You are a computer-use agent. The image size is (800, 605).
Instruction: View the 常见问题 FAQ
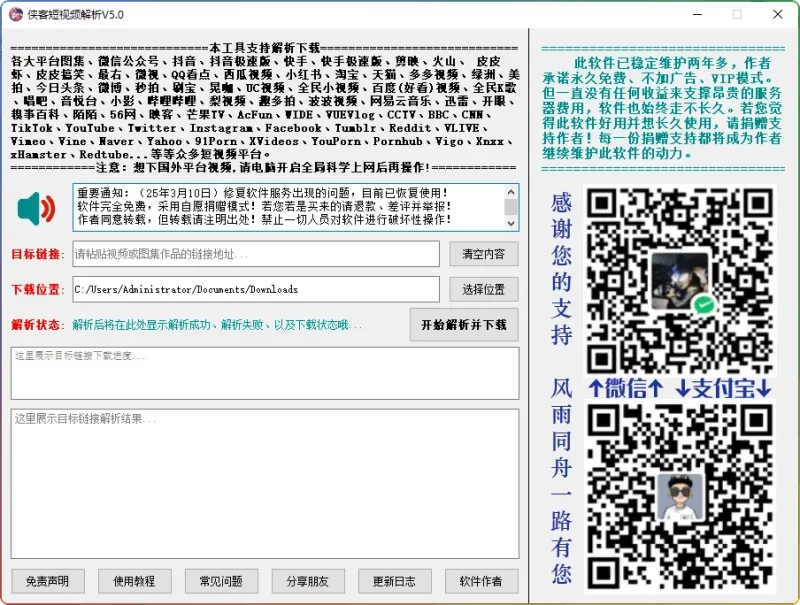click(x=221, y=582)
